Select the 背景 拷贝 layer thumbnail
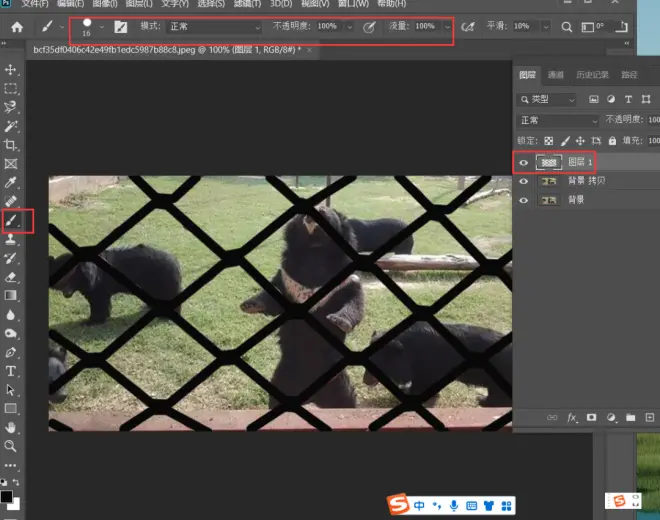 coord(548,181)
